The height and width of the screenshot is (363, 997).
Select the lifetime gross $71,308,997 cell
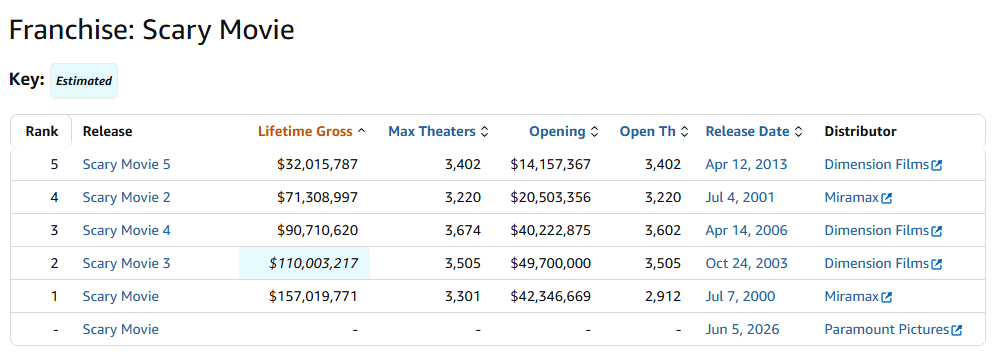point(317,197)
